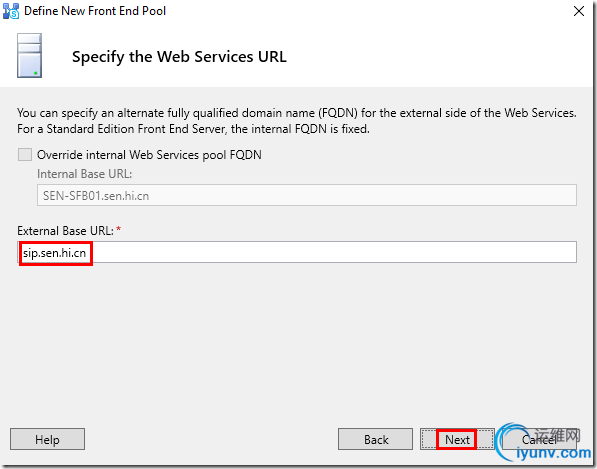This screenshot has width=597, height=469.
Task: Click the External Base URL label
Action: pos(65,231)
